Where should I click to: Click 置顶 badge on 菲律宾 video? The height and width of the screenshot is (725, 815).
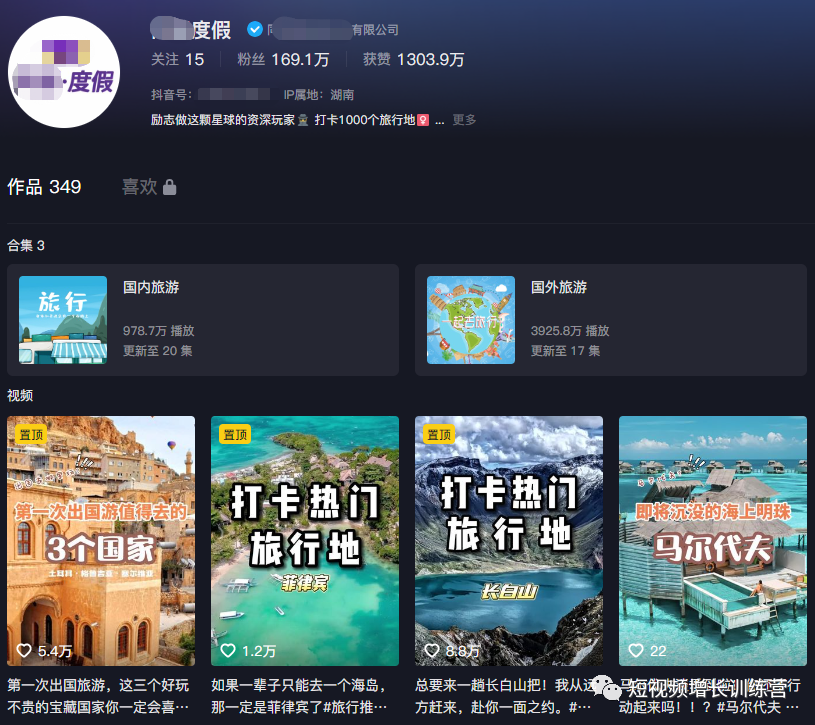[235, 434]
